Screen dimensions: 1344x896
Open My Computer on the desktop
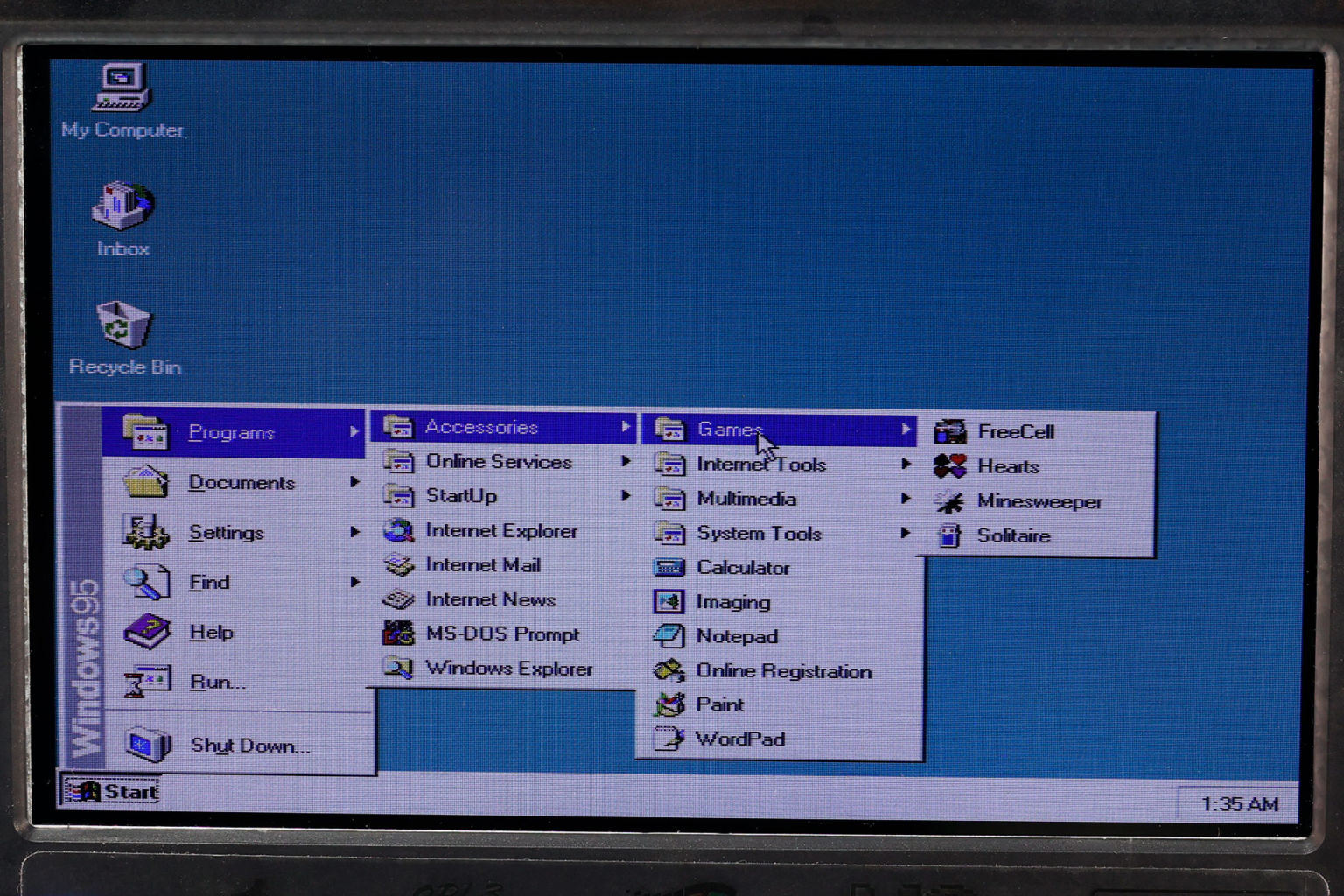point(122,96)
